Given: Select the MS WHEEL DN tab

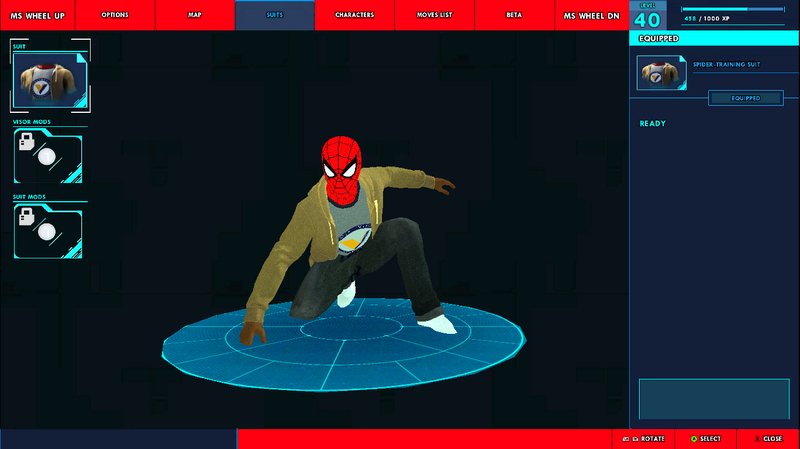Looking at the screenshot, I should click(591, 15).
